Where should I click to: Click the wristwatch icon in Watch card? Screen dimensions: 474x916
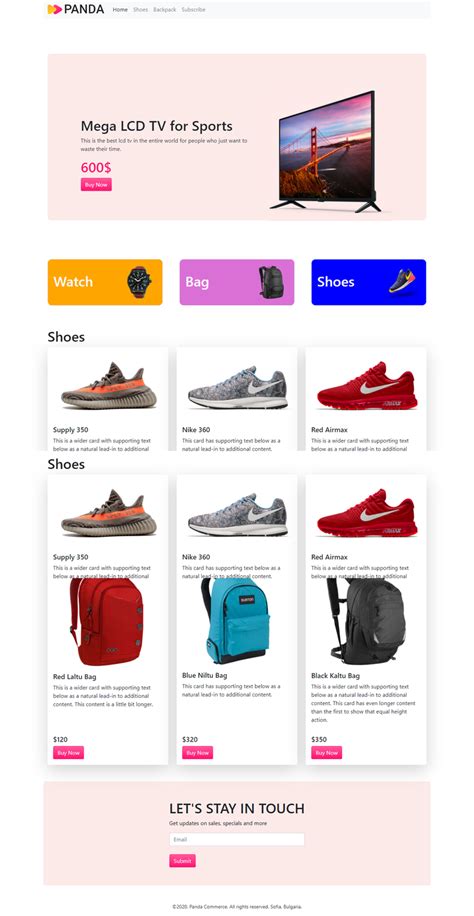(x=139, y=282)
